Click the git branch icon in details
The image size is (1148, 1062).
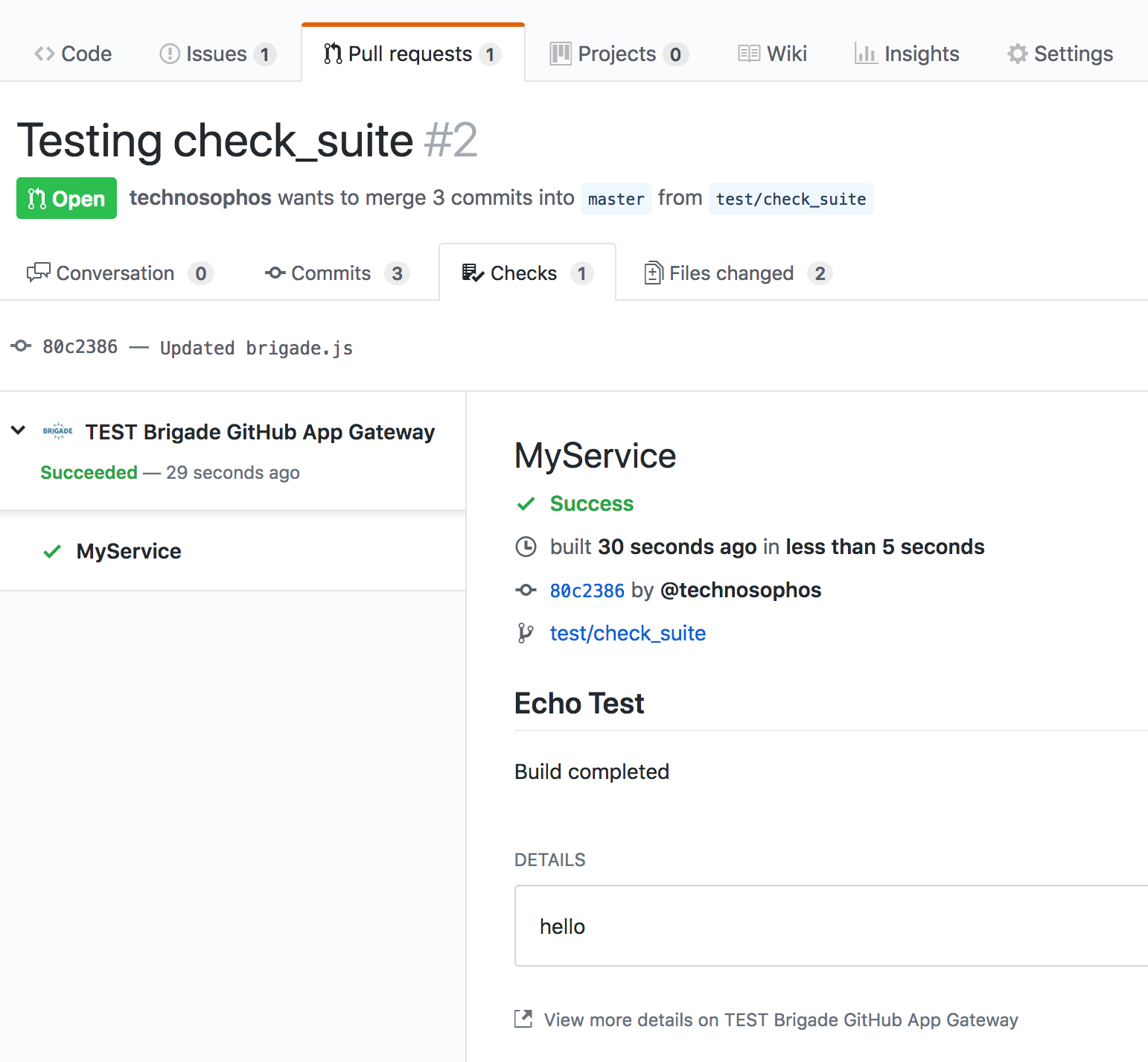526,633
